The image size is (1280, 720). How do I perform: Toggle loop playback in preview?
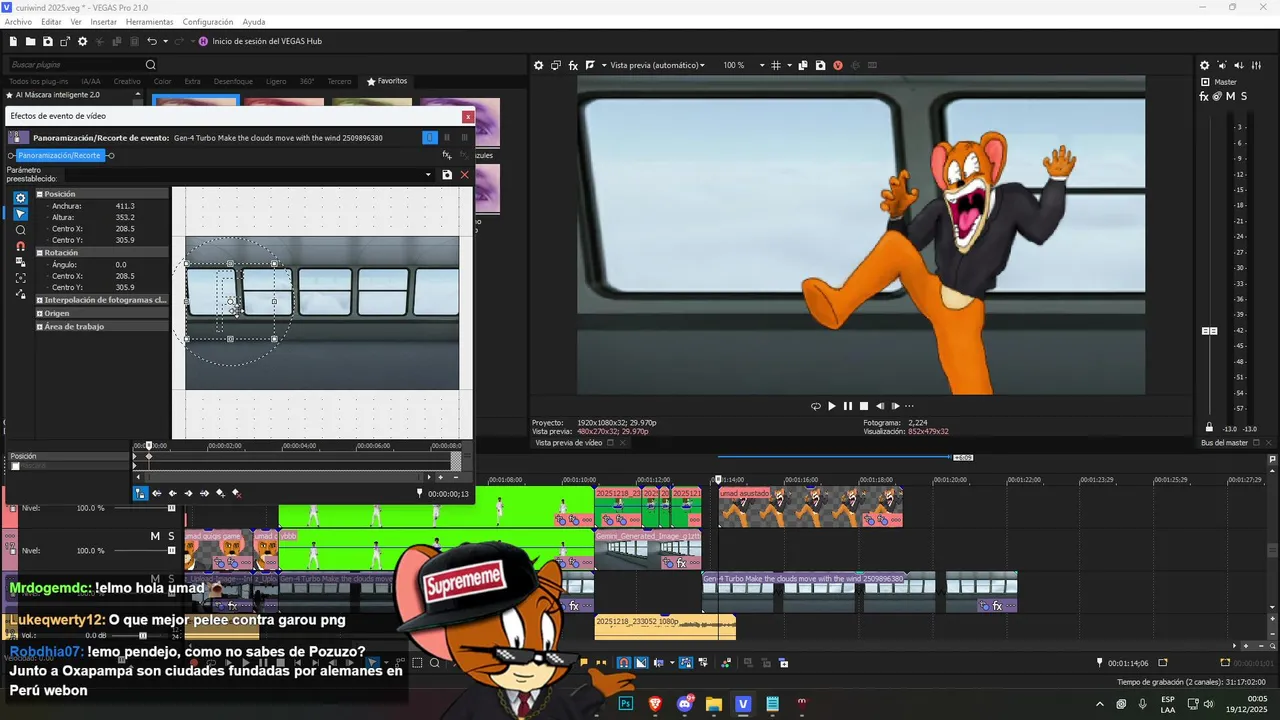815,406
